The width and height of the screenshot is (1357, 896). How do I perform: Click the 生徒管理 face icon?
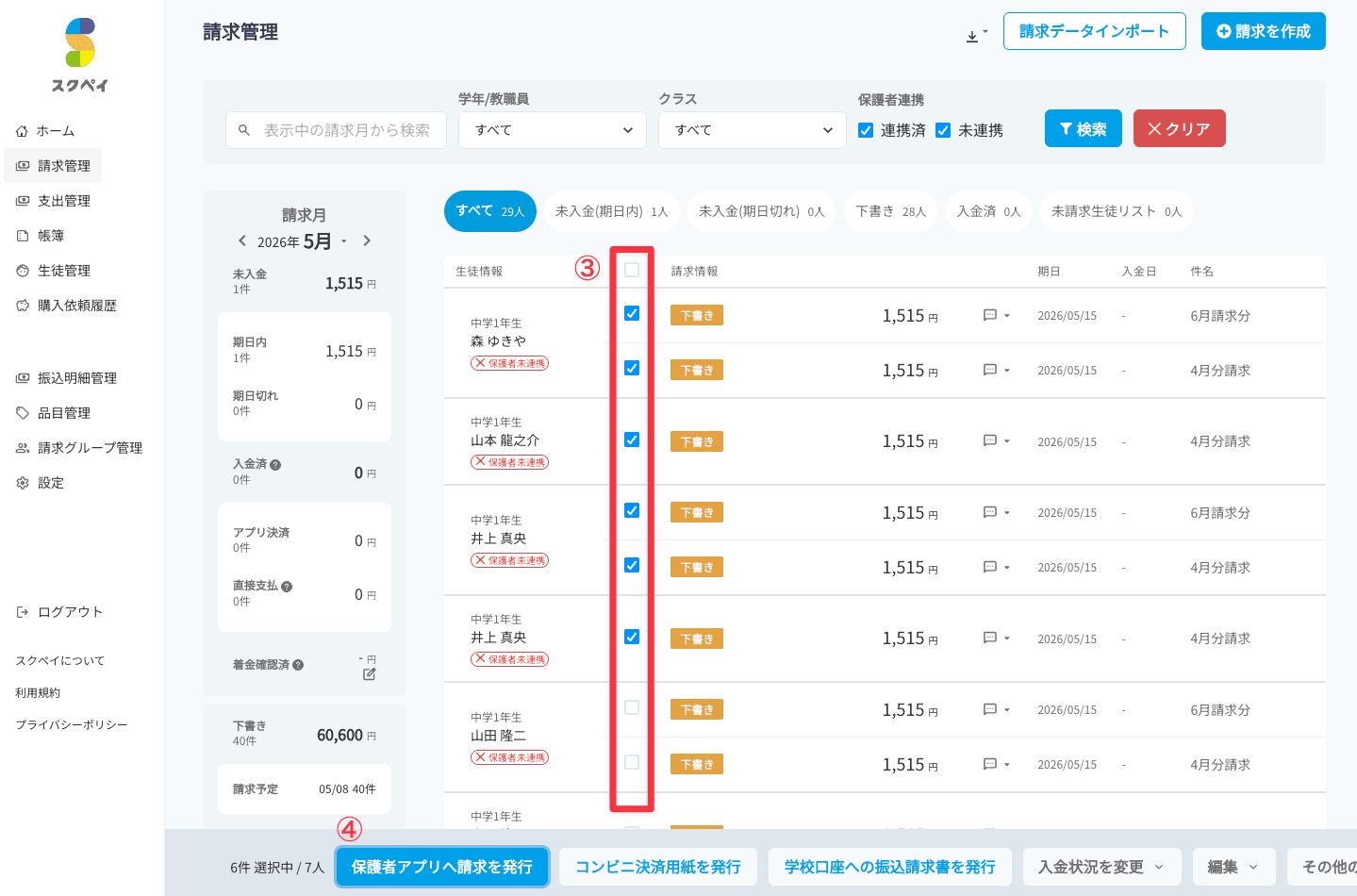click(23, 271)
